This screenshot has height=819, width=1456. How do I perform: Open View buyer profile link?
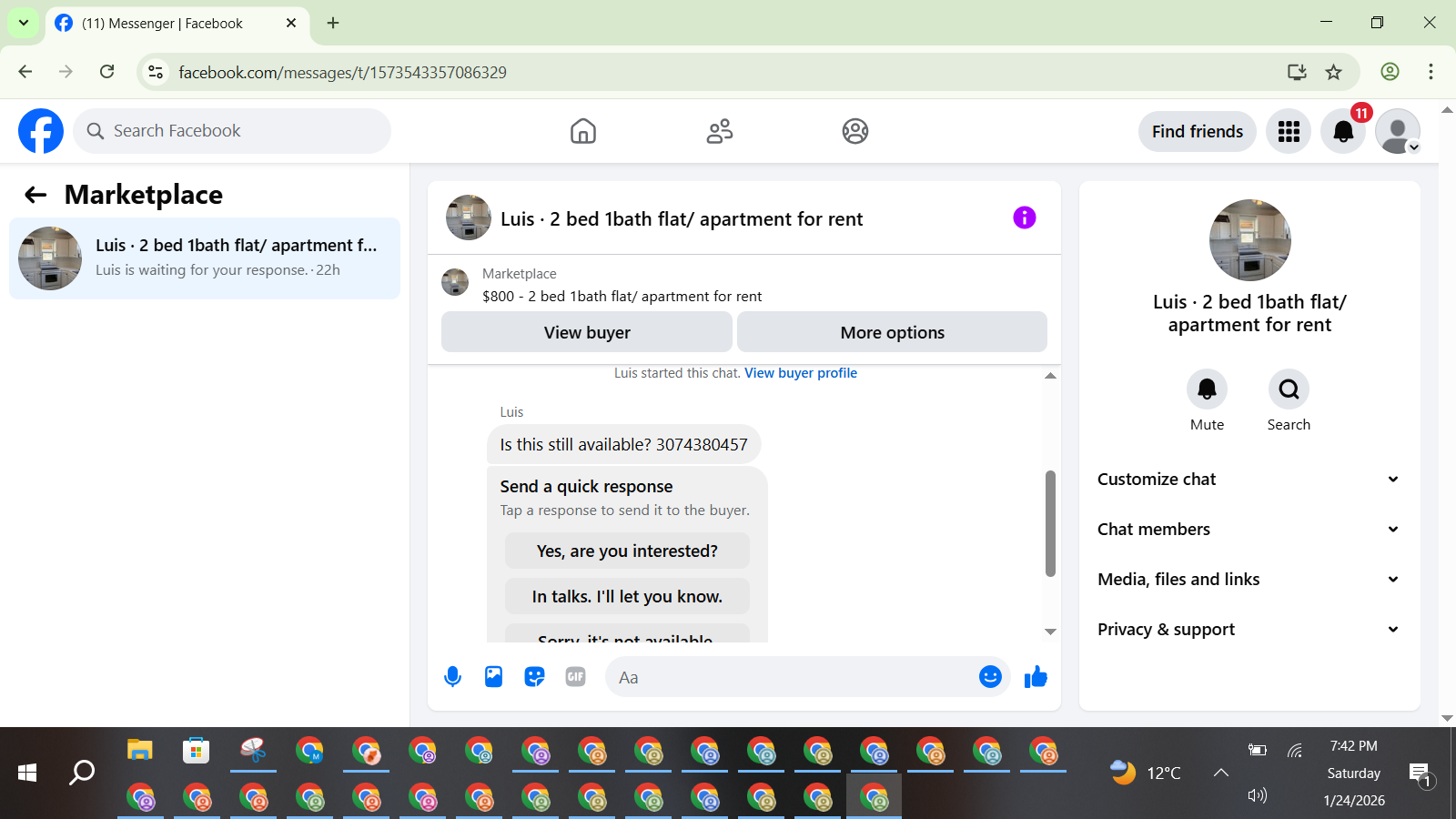[801, 373]
